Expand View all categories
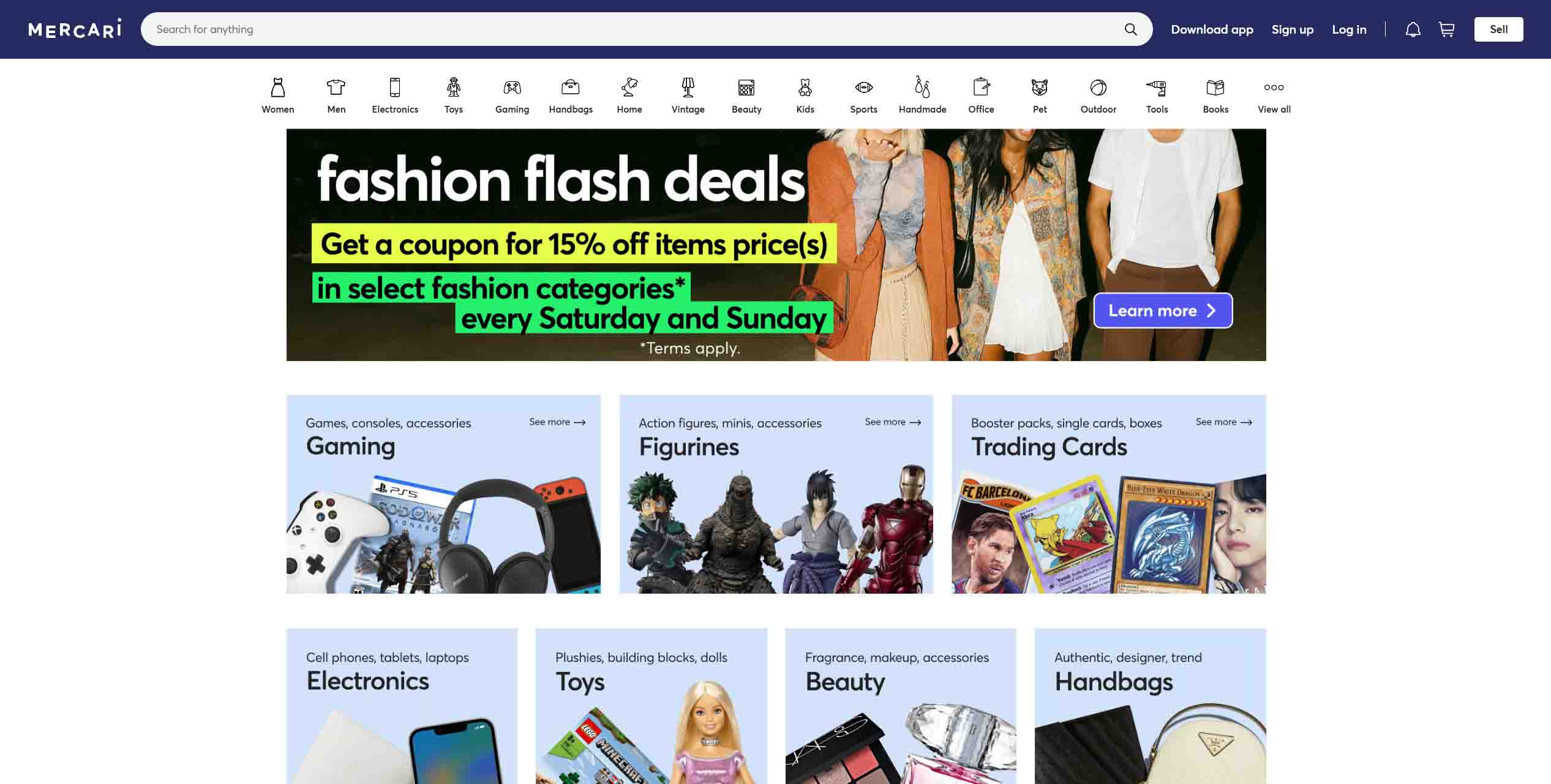1551x784 pixels. [x=1274, y=95]
